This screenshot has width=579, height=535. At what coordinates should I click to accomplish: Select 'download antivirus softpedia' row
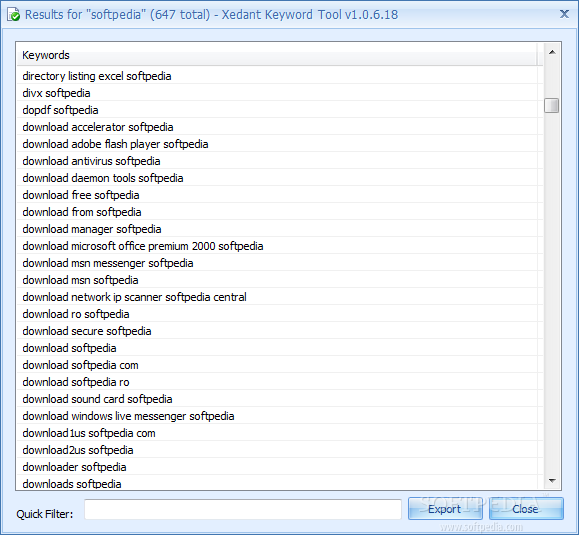[280, 161]
